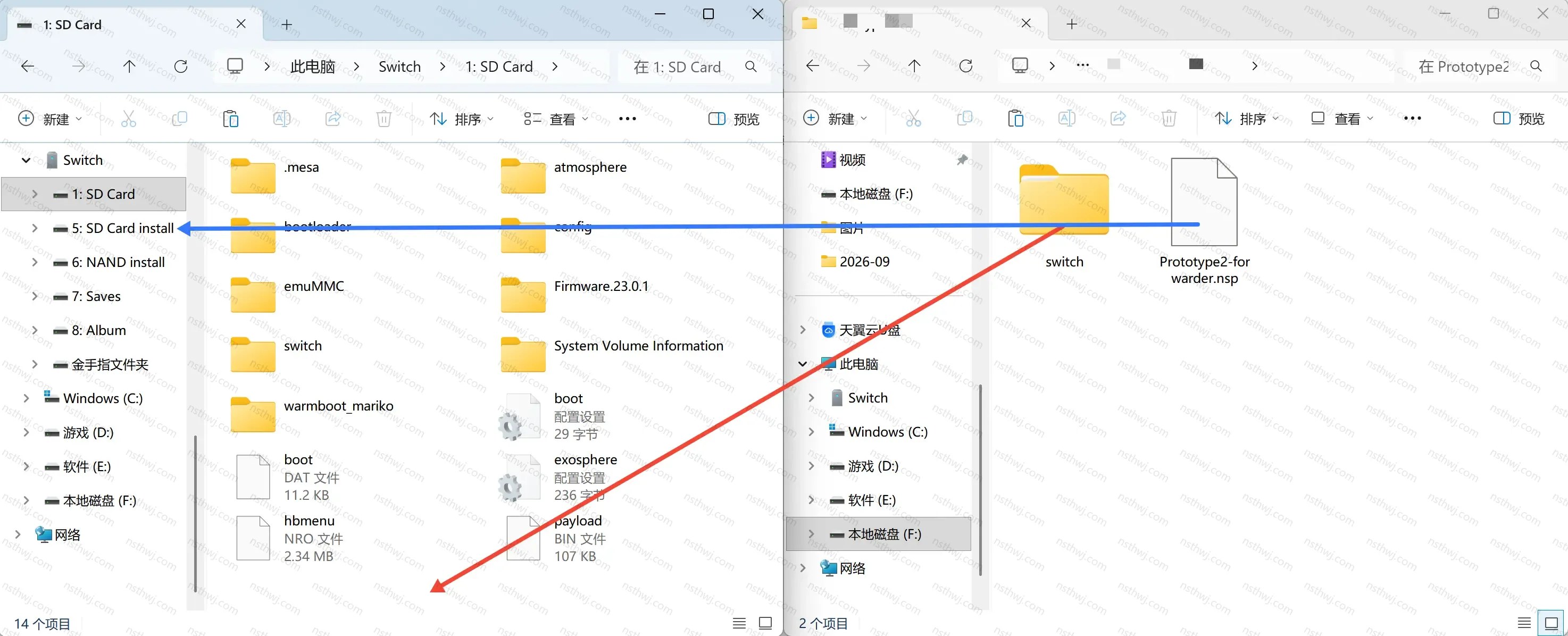
Task: Open the 查看 dropdown in the right window
Action: [x=1342, y=118]
